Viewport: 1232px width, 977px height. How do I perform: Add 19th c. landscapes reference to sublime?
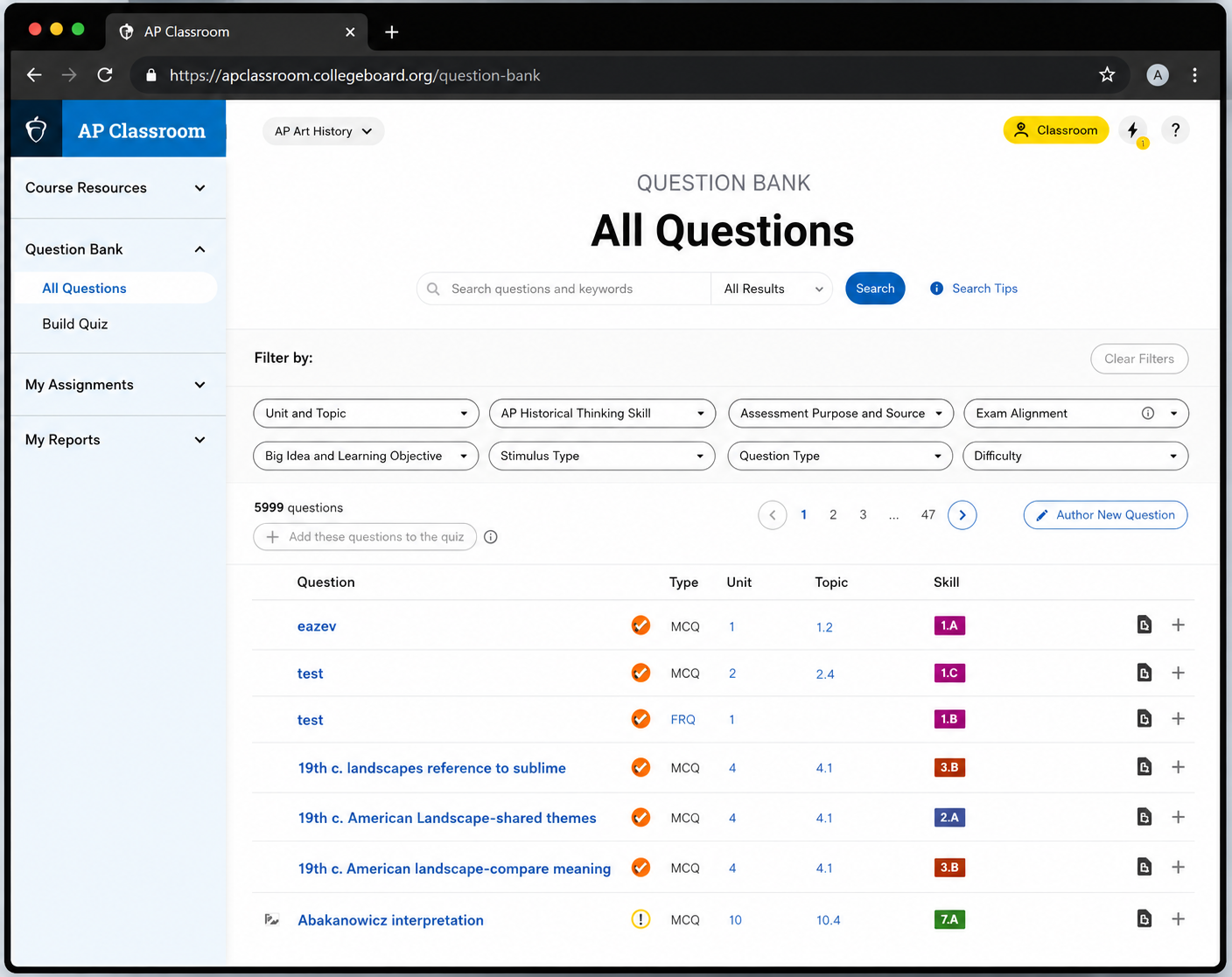tap(1178, 767)
